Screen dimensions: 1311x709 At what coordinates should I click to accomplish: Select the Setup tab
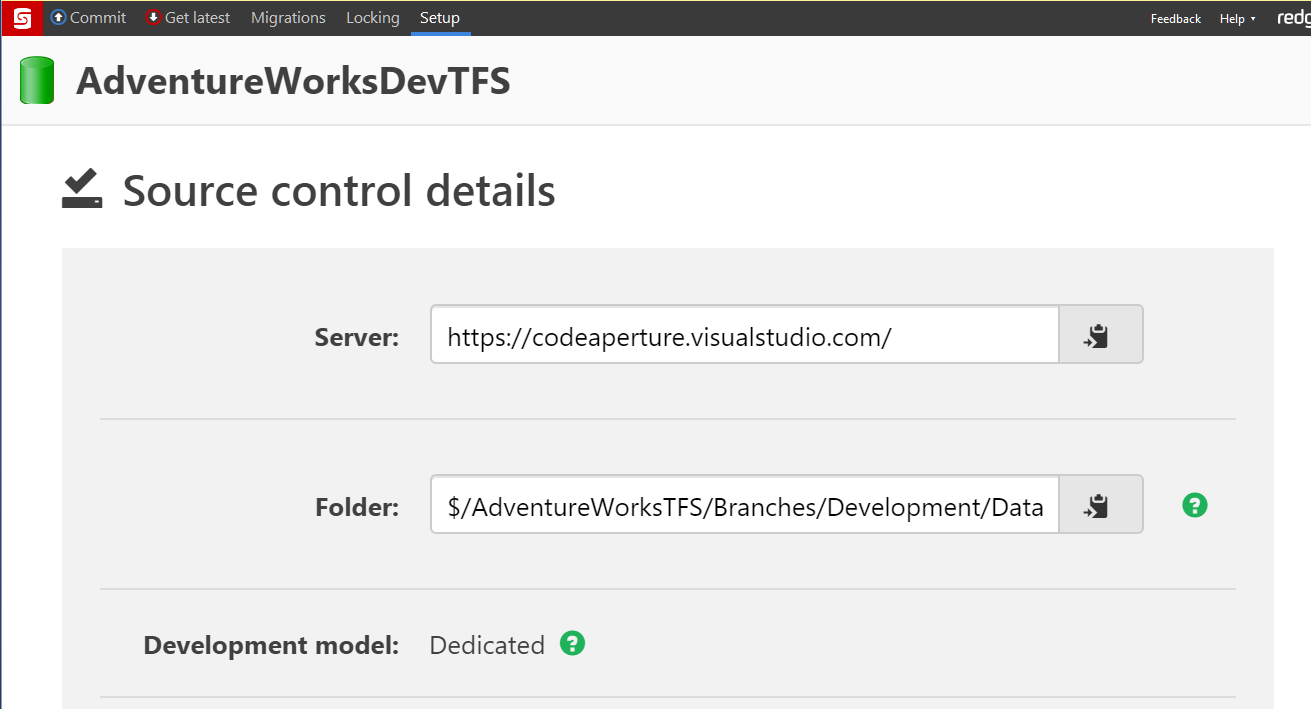pos(440,18)
